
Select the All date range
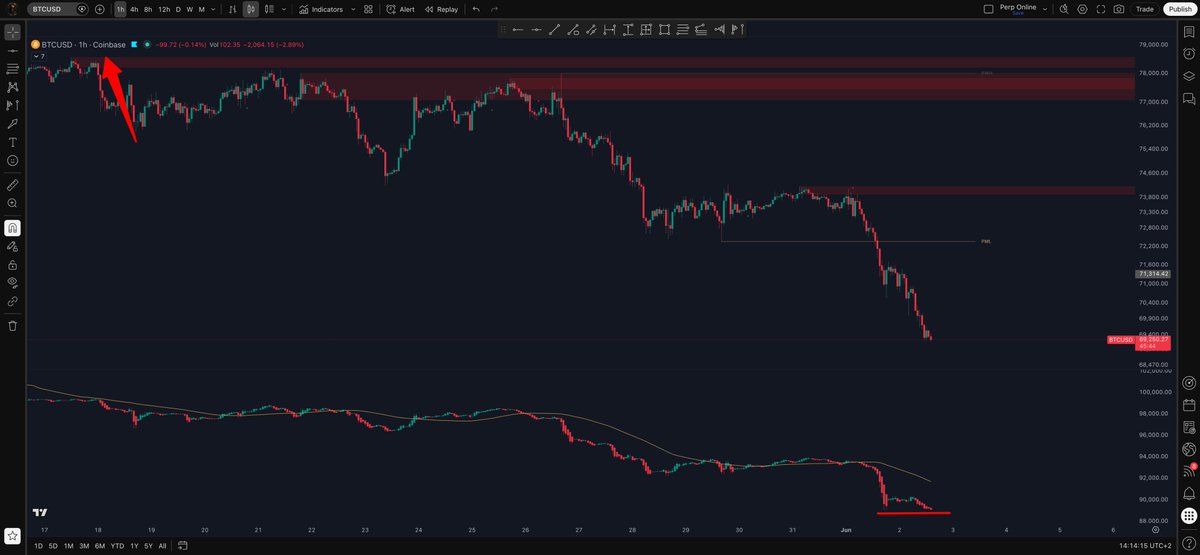coord(162,546)
